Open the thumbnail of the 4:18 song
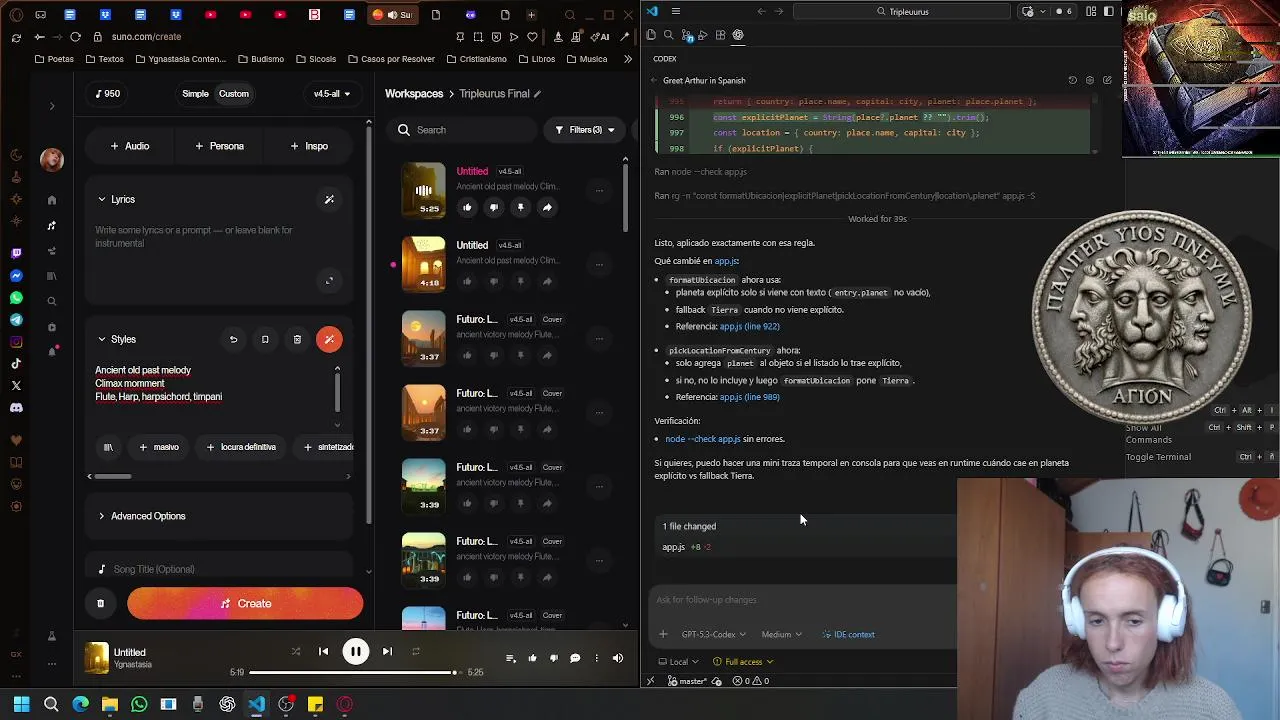This screenshot has width=1280, height=720. 424,264
